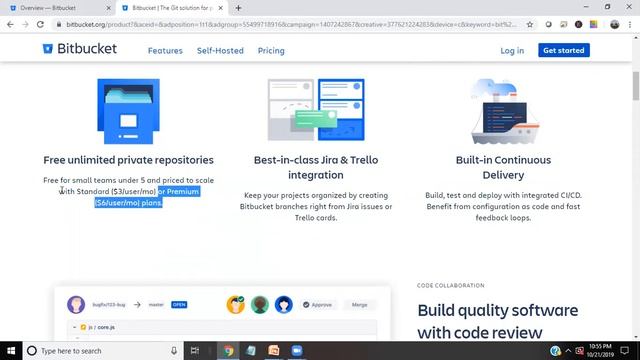Select the Bitbucket Git solution tab

point(171,8)
